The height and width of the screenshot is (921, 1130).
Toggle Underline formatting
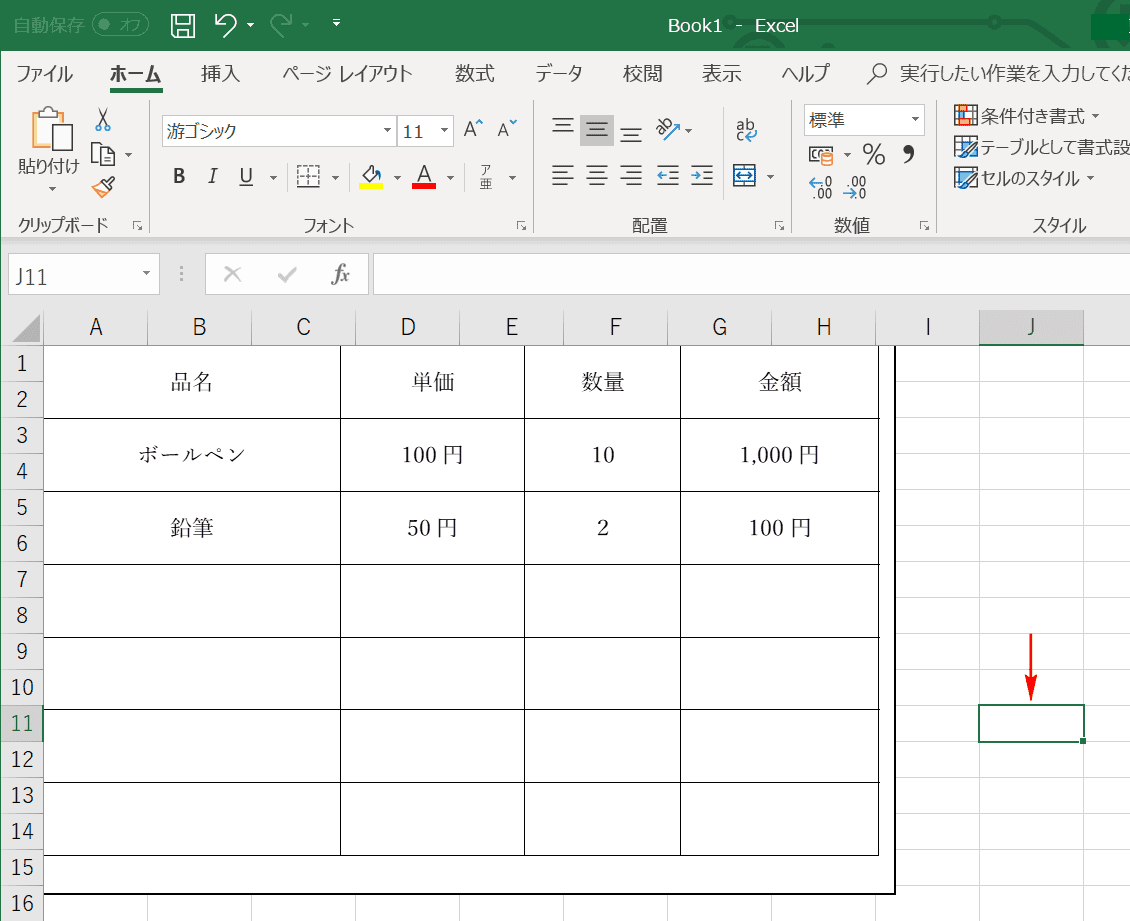246,177
